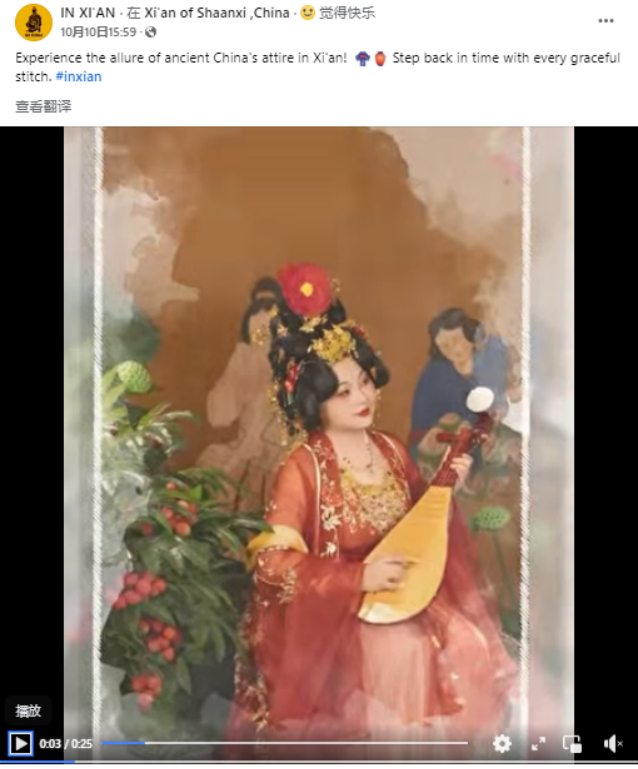Viewport: 638px width, 769px height.
Task: Click the smiley feeling emoji icon
Action: [x=307, y=12]
